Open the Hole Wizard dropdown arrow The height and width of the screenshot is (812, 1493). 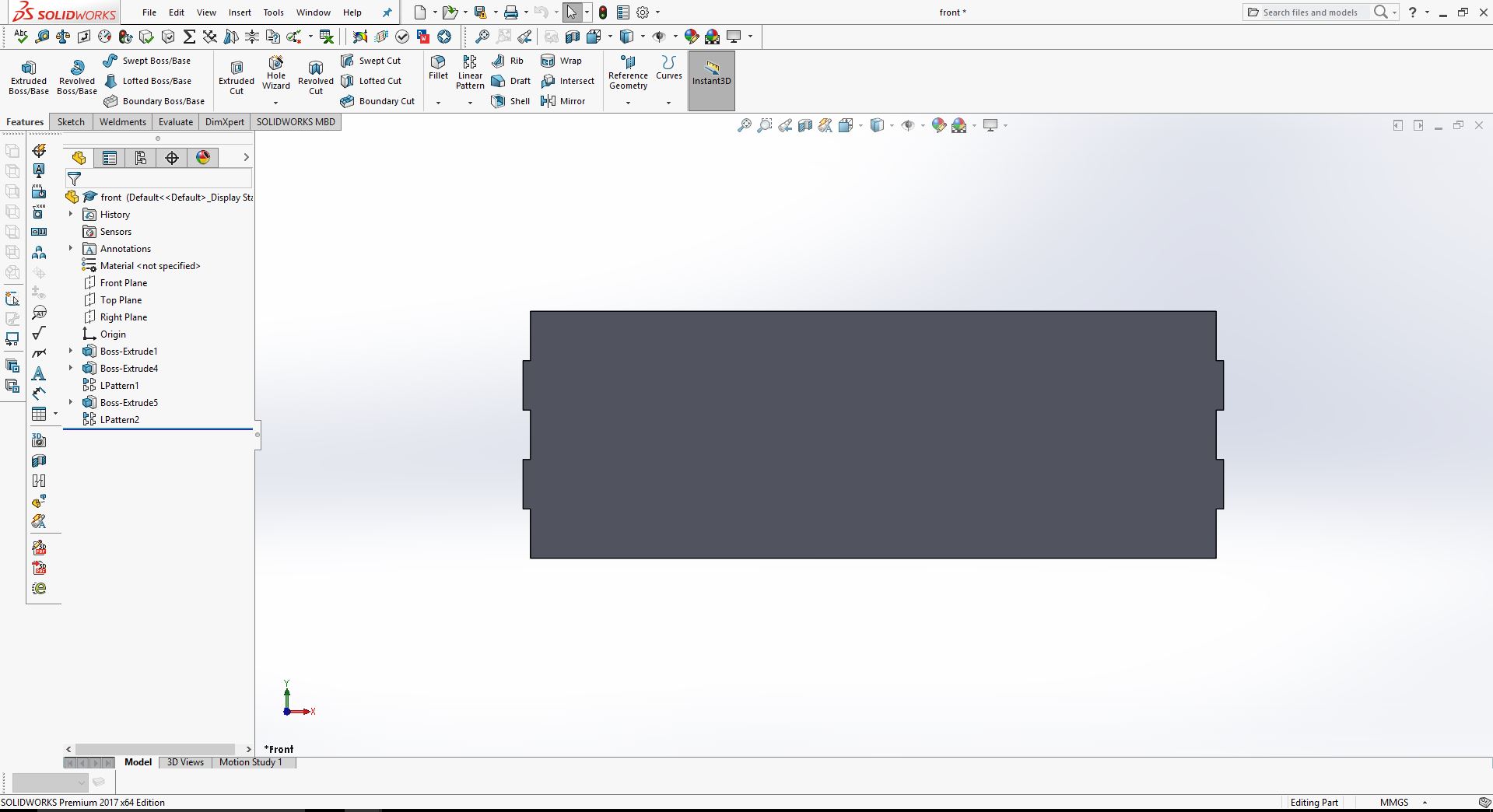(x=275, y=103)
